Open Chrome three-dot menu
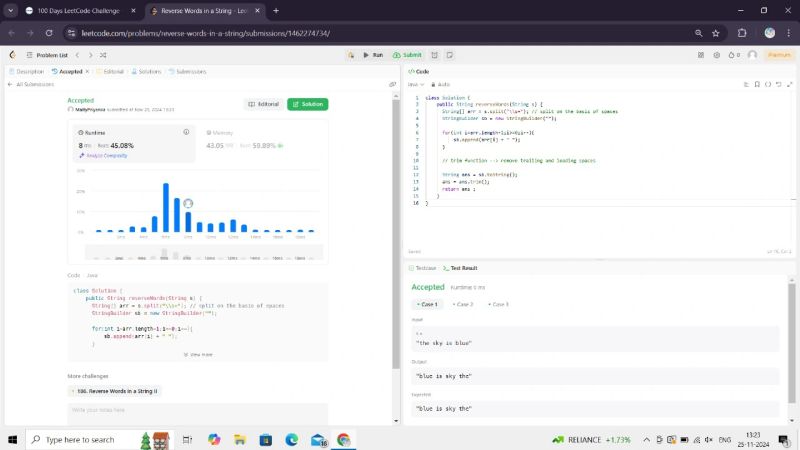 coord(789,33)
